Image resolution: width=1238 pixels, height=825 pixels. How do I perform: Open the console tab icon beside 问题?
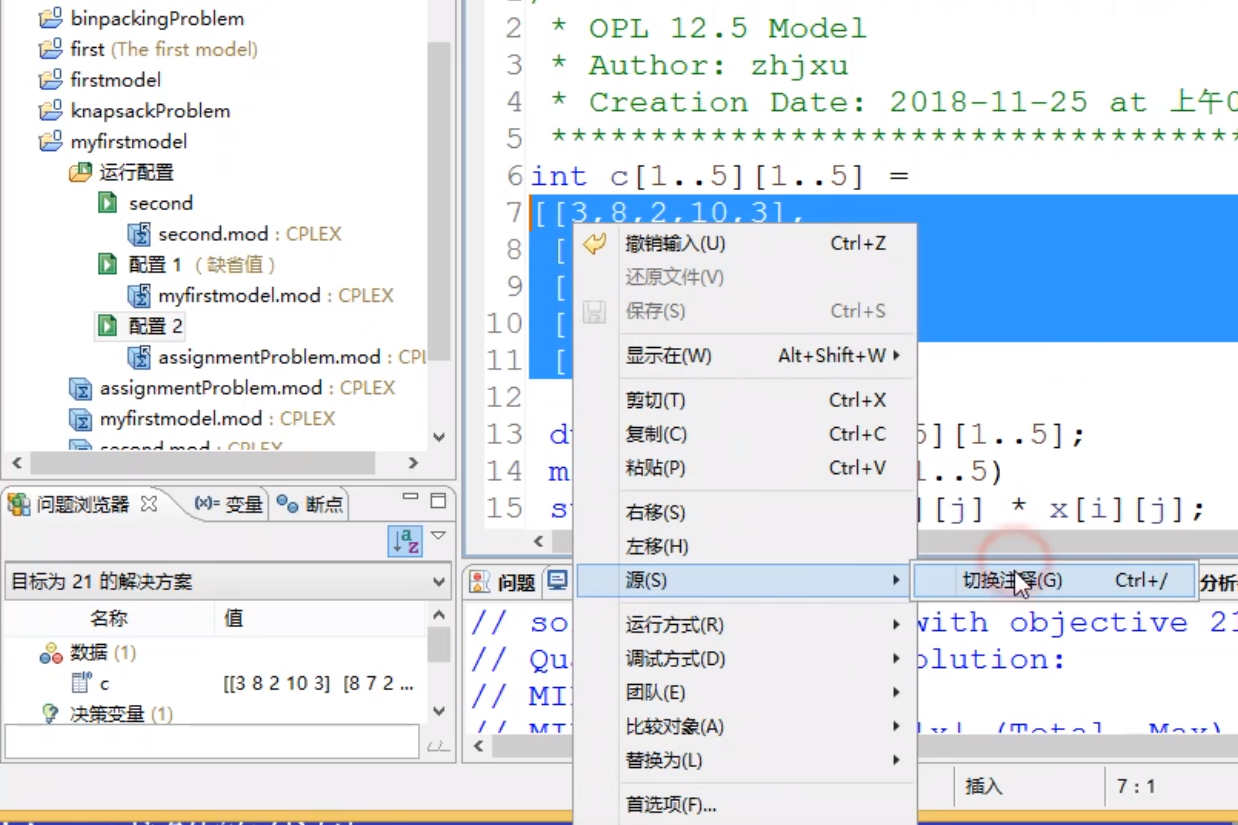point(557,581)
